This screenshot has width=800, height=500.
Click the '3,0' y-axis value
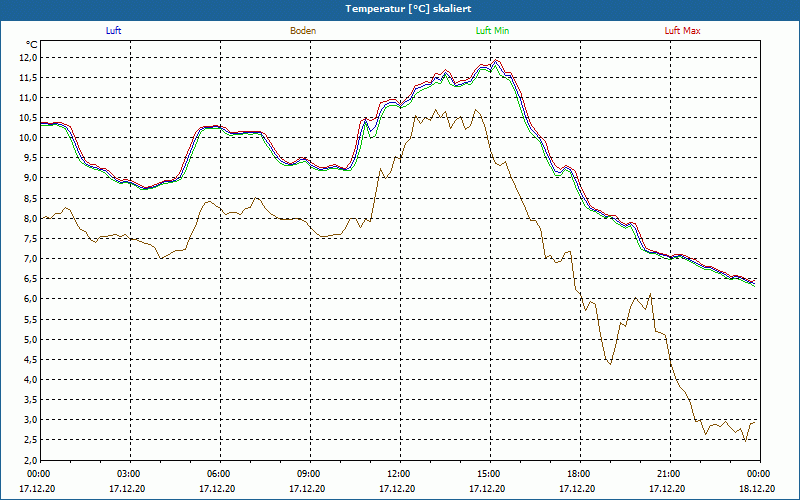[31, 420]
